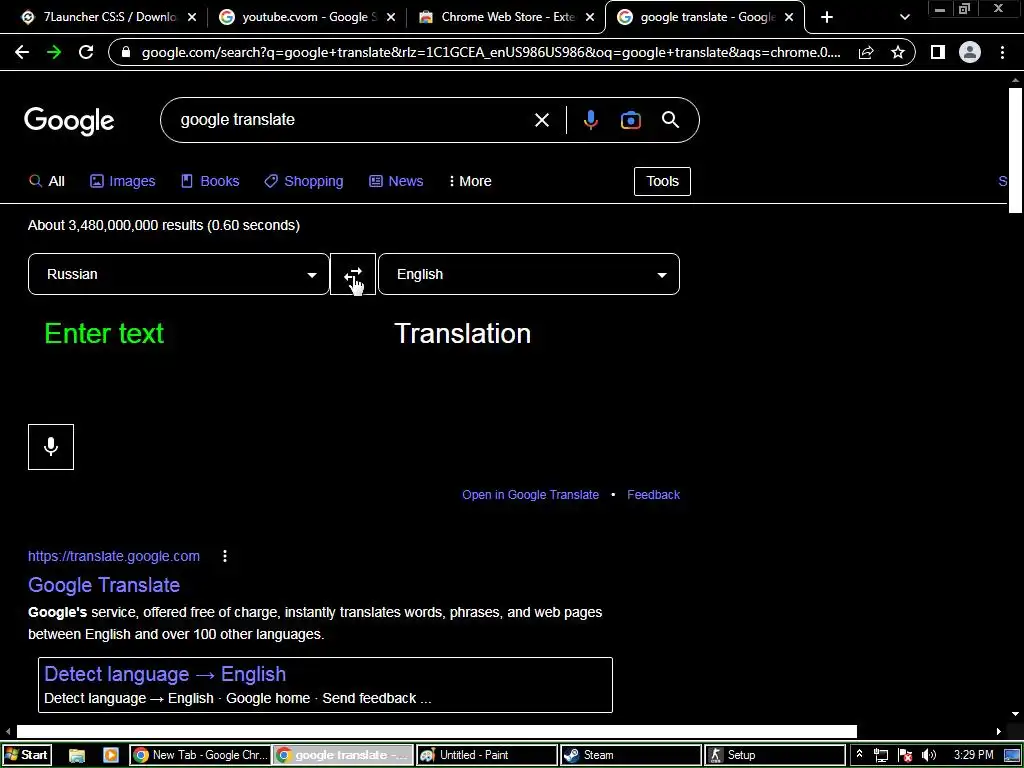Click the 3:29 PM clock
The height and width of the screenshot is (768, 1024).
point(973,756)
